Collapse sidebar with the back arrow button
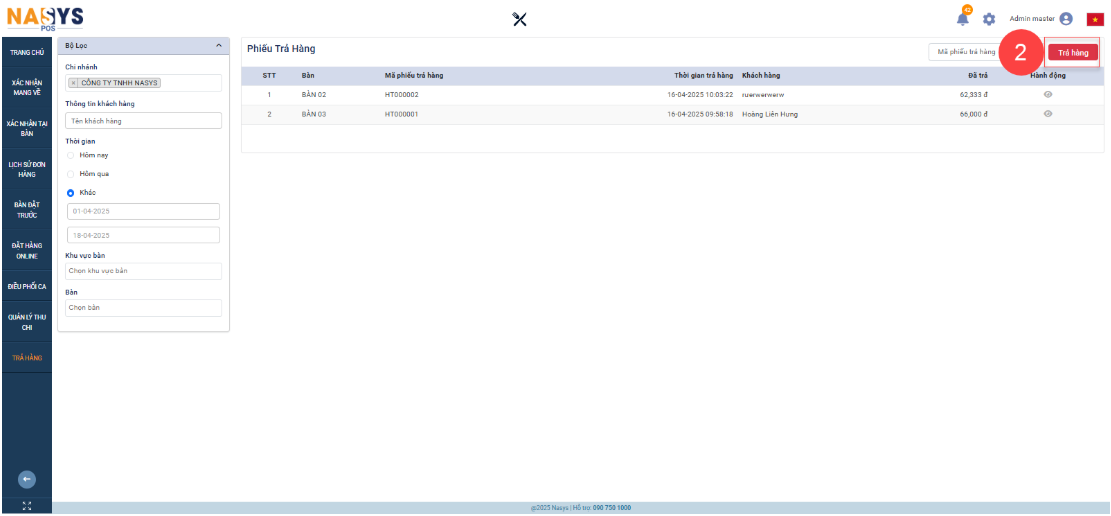 point(27,478)
